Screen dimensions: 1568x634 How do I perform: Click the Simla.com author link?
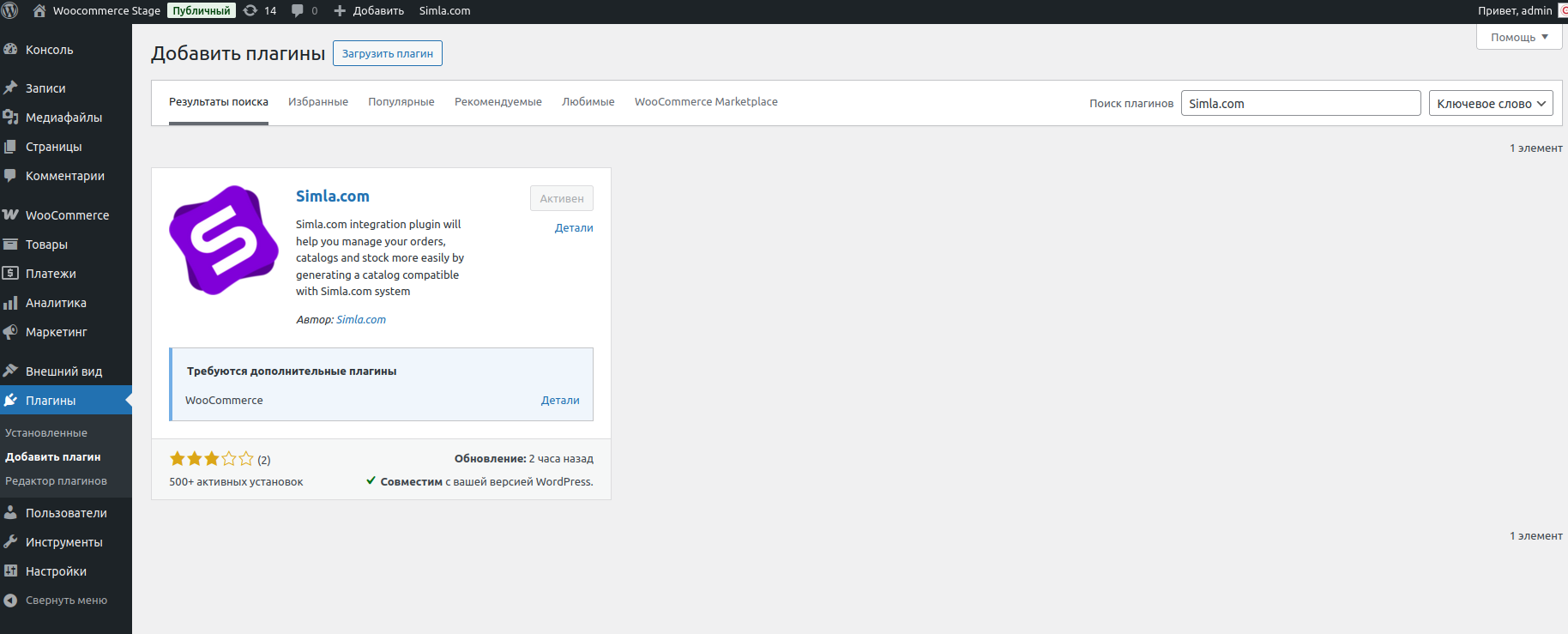pyautogui.click(x=361, y=319)
